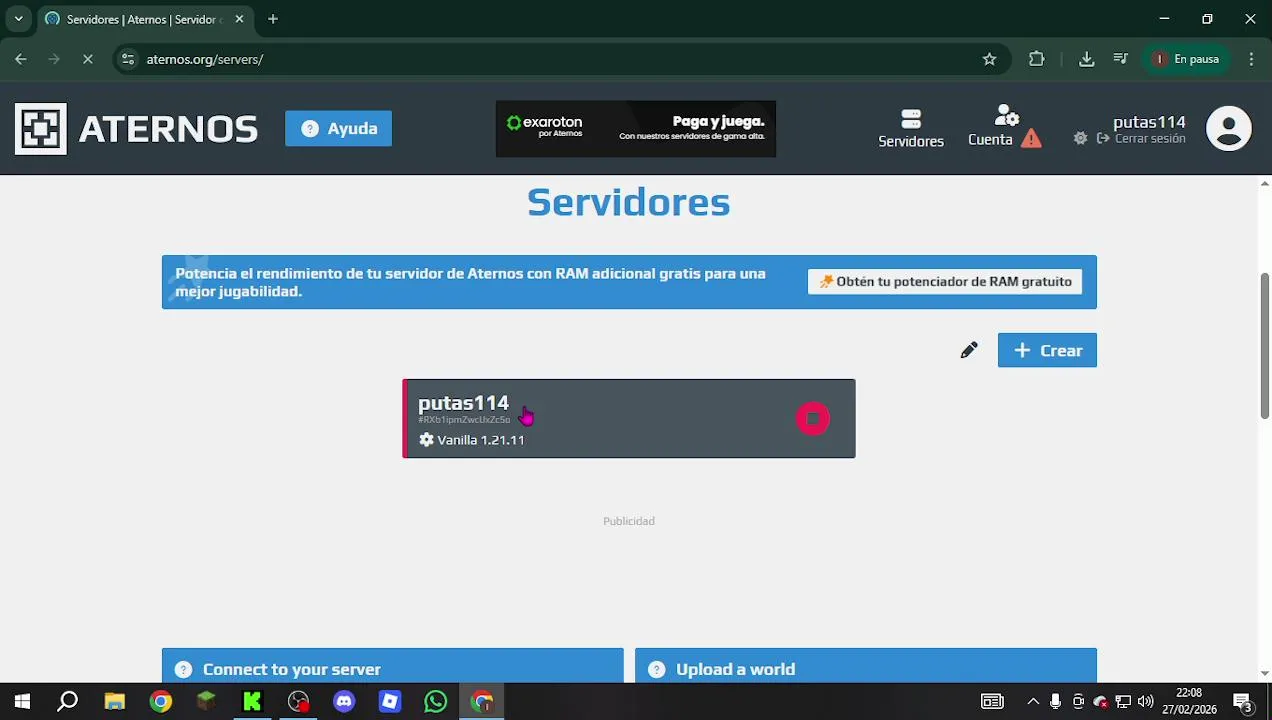Click the red warning triangle near Cuenta
The height and width of the screenshot is (720, 1272).
pos(1031,139)
